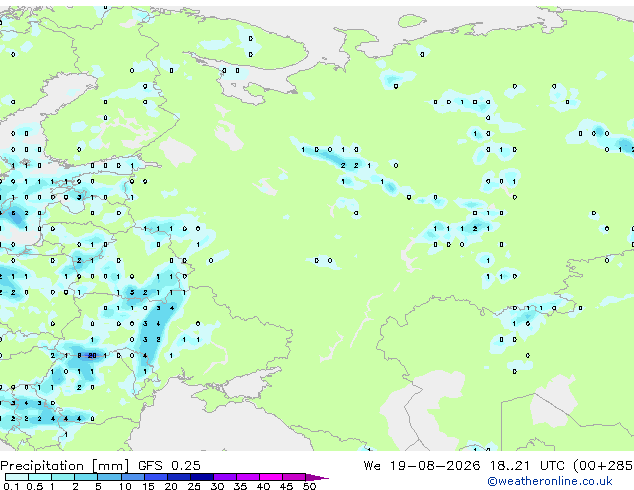Click the legend arrow tip above 50

coord(317,477)
